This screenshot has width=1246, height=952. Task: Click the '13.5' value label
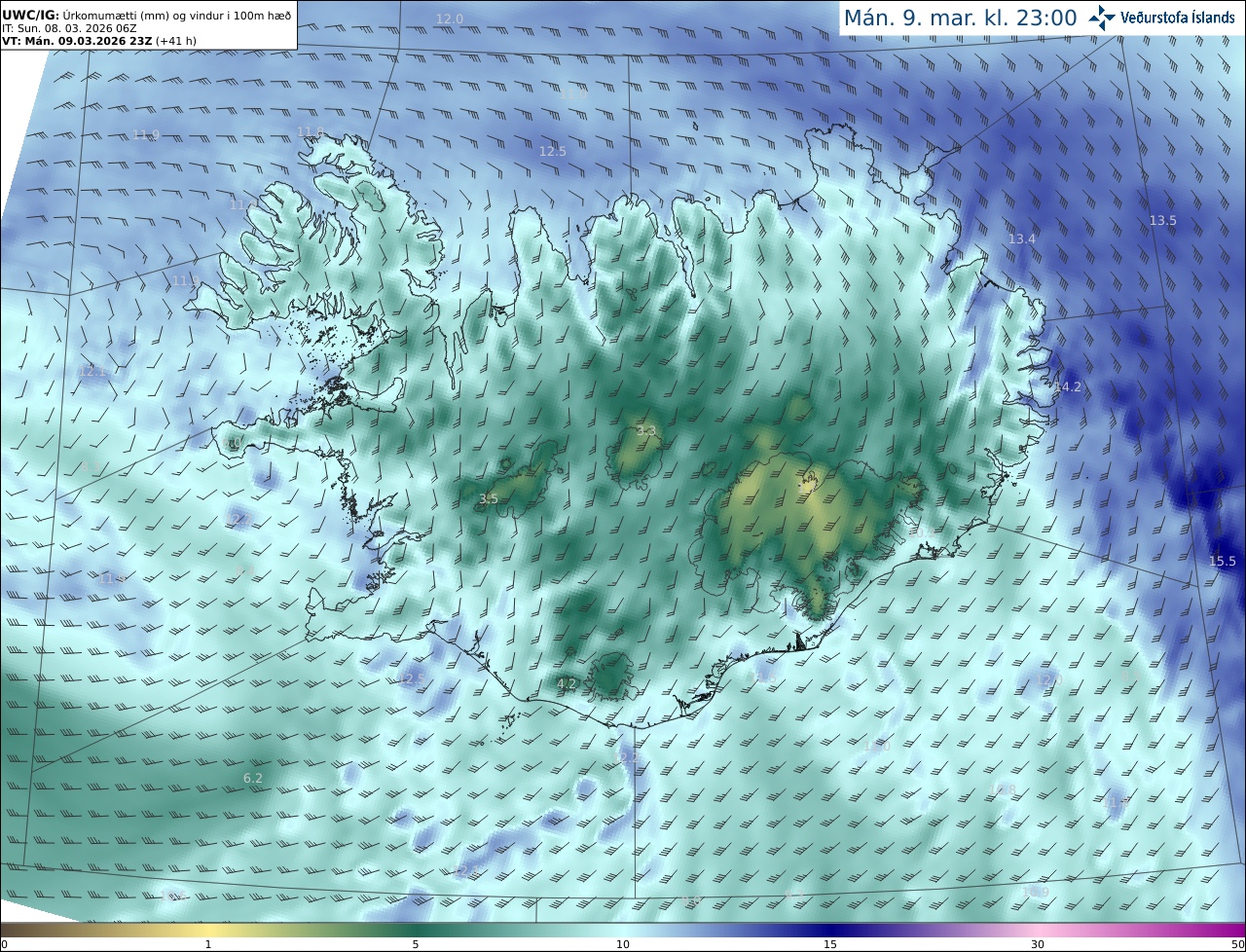(1163, 221)
